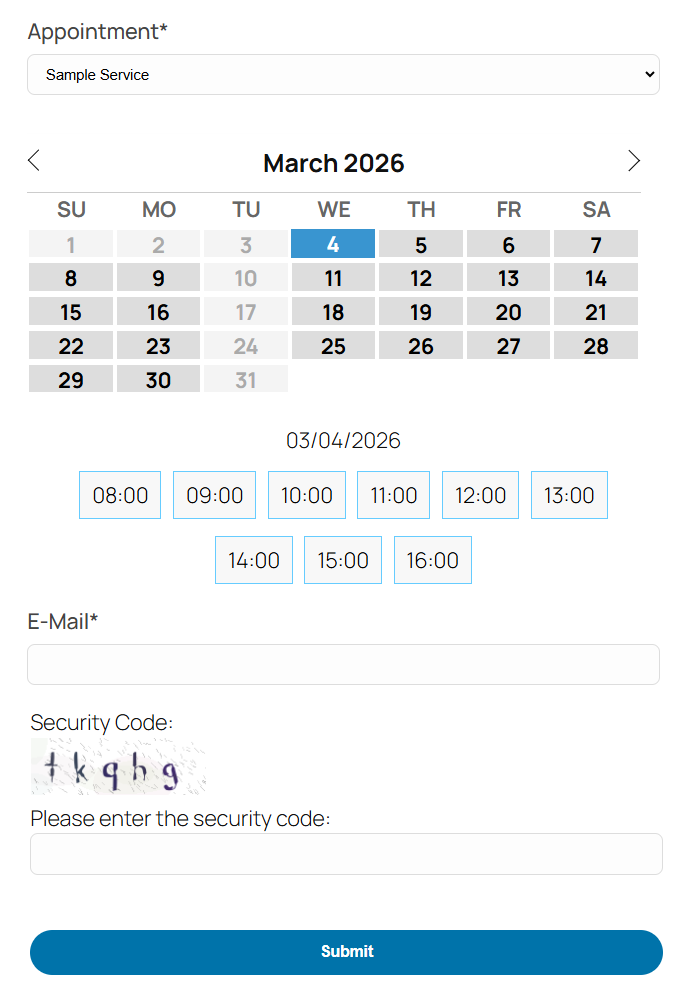
Task: Select March 4 on calendar
Action: pyautogui.click(x=333, y=245)
